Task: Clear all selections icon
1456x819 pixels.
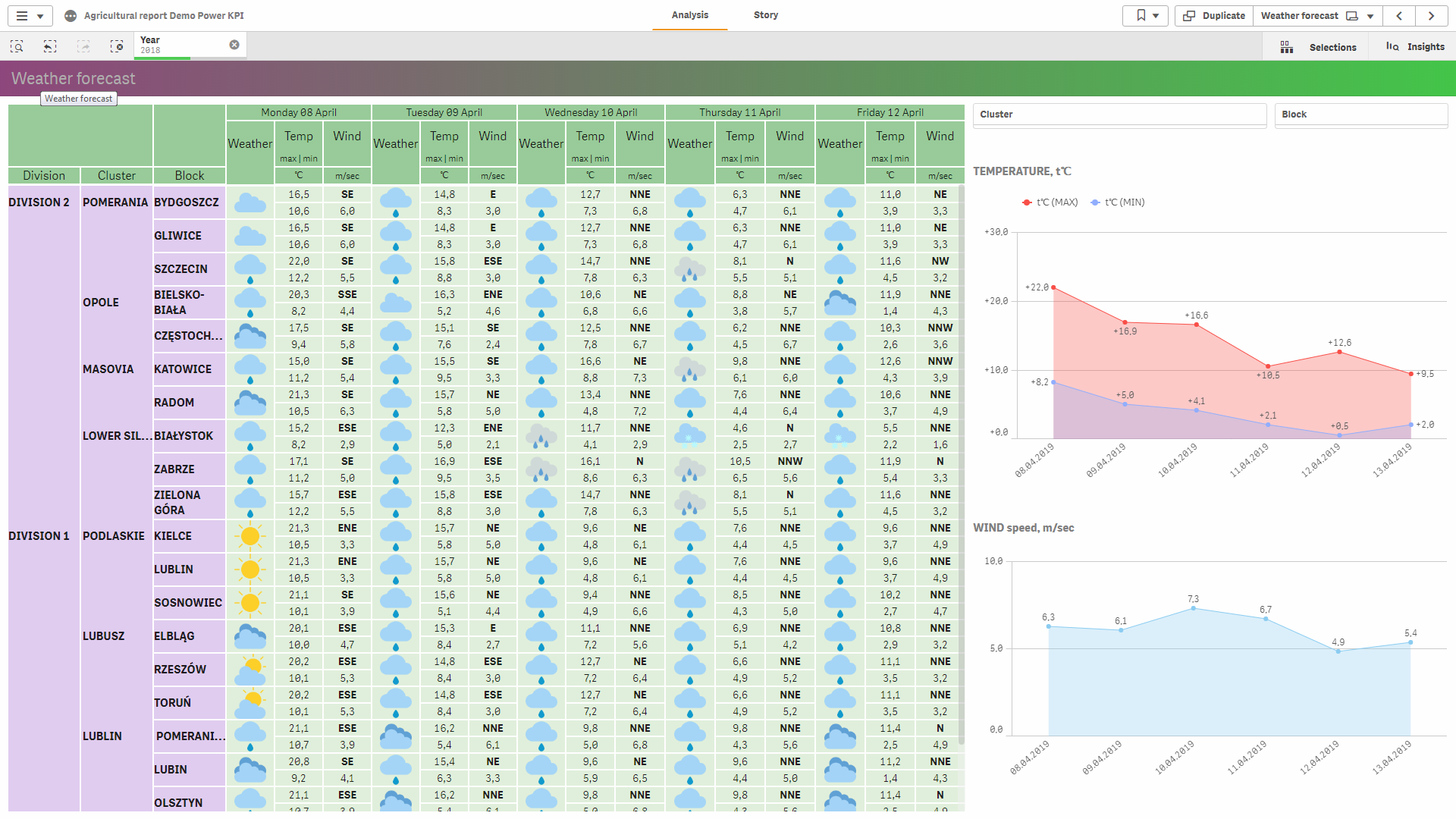Action: coord(117,46)
